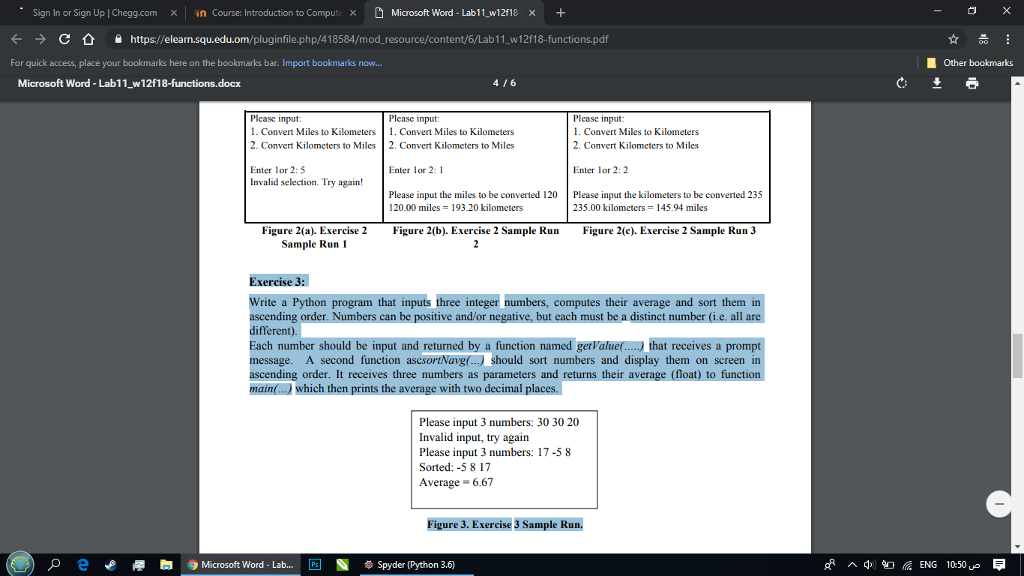The width and height of the screenshot is (1024, 576).
Task: Open incognito profile icon in toolbar
Action: (x=983, y=39)
